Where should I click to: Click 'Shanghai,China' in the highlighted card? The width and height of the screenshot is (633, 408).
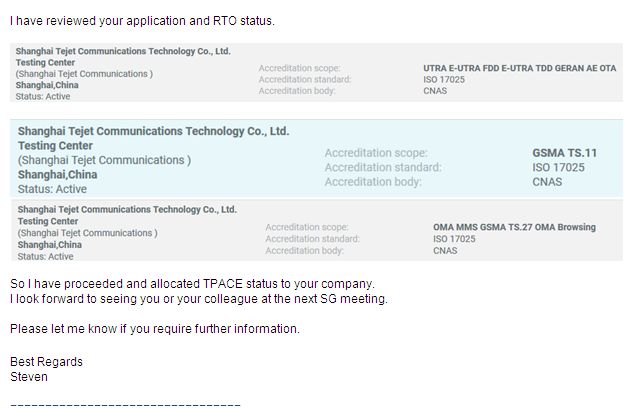coord(57,175)
